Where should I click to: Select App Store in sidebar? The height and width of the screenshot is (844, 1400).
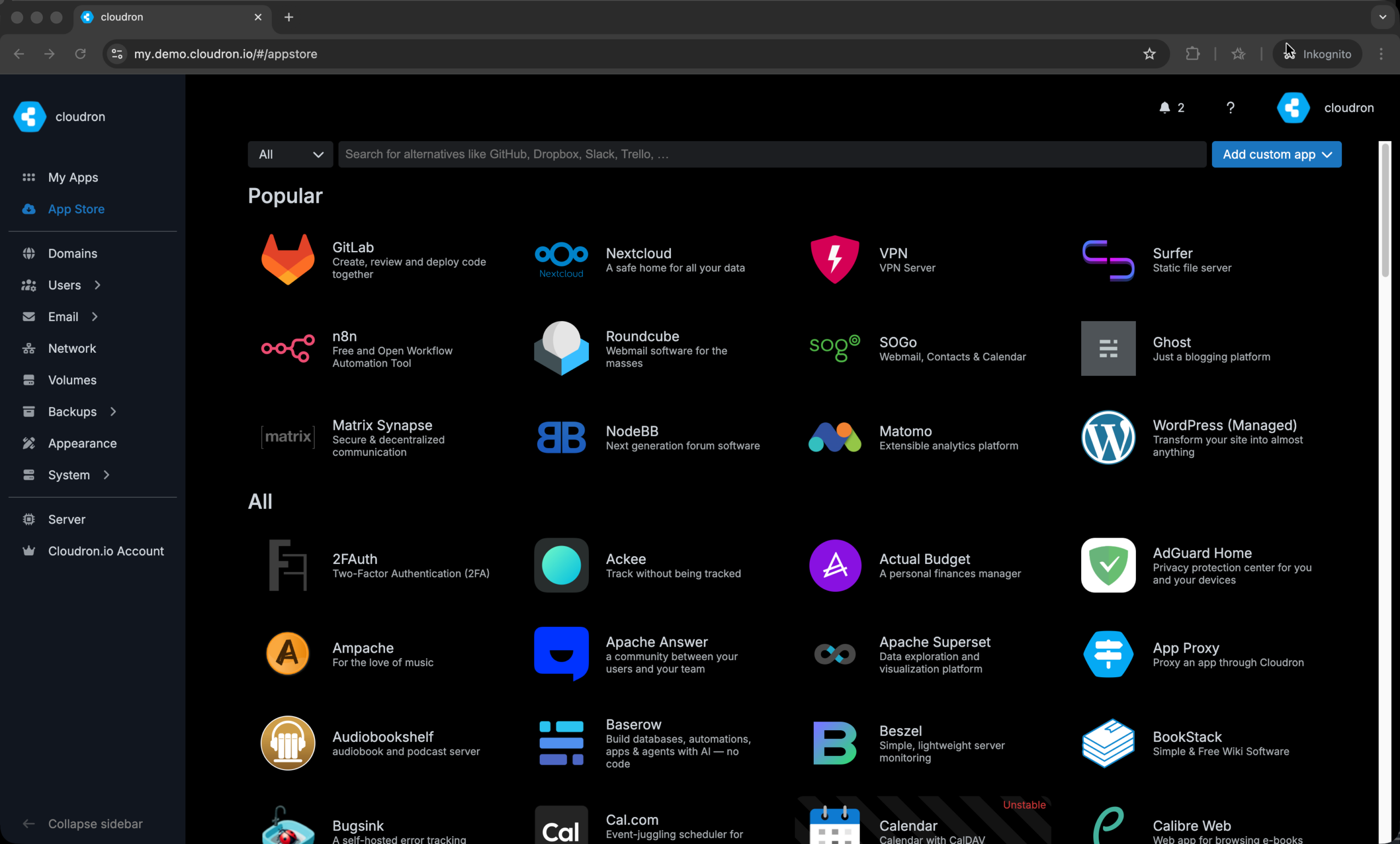(x=76, y=209)
